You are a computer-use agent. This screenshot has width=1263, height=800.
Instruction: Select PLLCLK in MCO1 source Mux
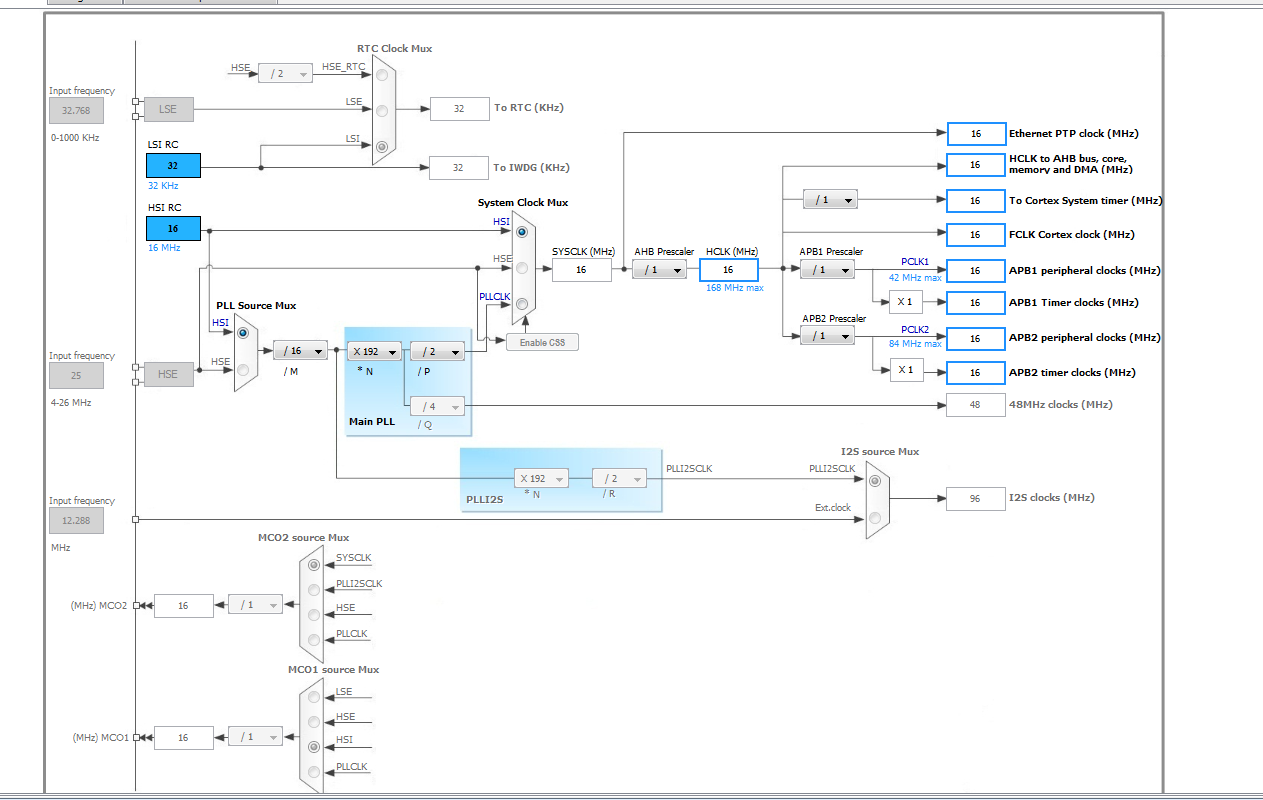(315, 771)
